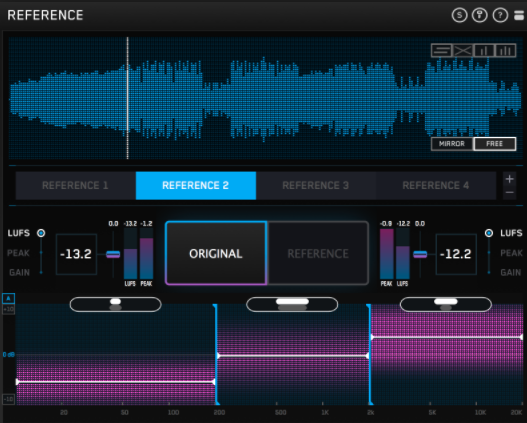This screenshot has height=423, width=527.
Task: Select the three vertical bars waveform icon
Action: [x=505, y=51]
